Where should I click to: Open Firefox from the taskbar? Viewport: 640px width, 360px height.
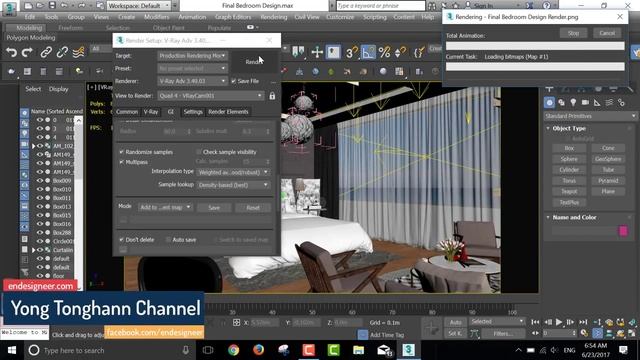[x=258, y=350]
